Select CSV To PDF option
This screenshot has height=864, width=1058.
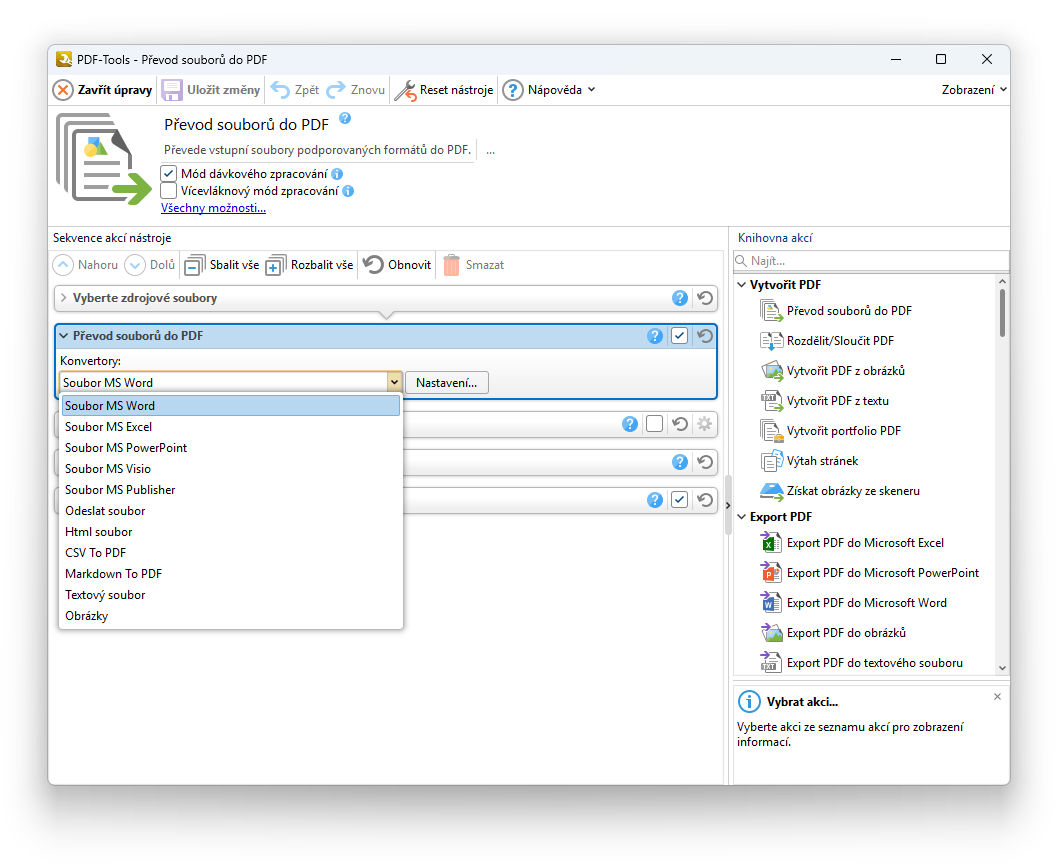(x=231, y=553)
